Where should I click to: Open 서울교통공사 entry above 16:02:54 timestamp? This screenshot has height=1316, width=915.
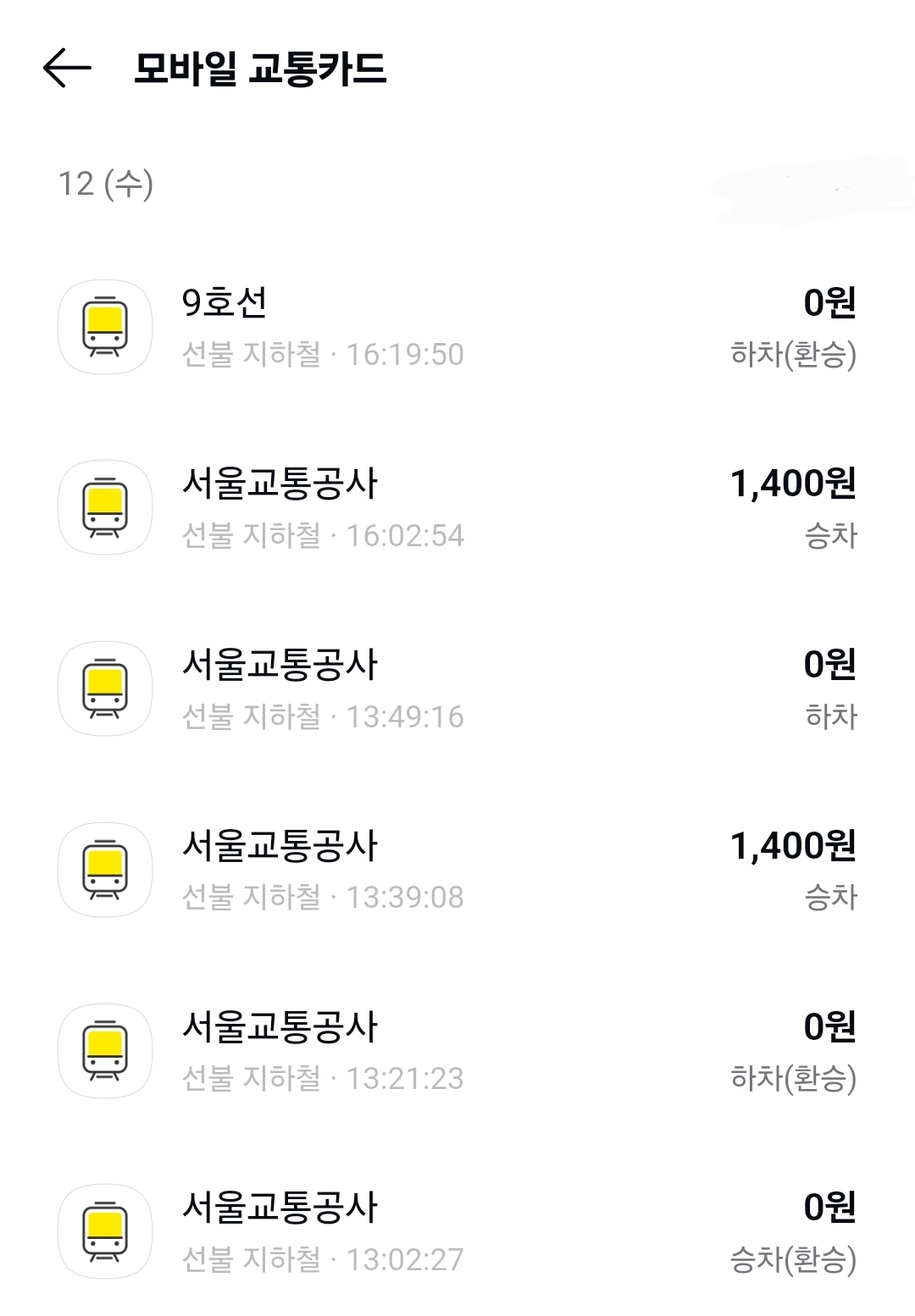click(280, 484)
